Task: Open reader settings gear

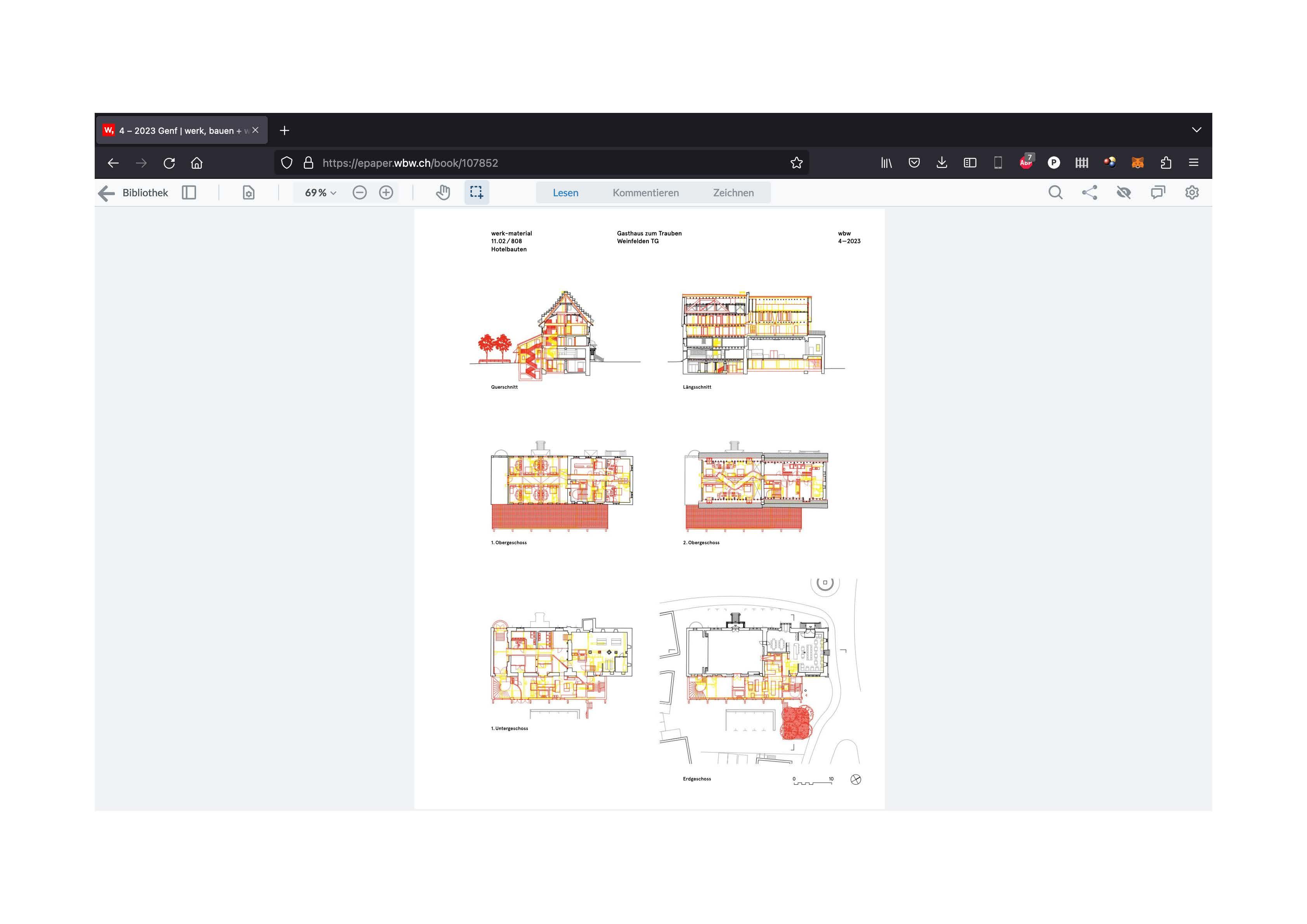Action: (1192, 193)
